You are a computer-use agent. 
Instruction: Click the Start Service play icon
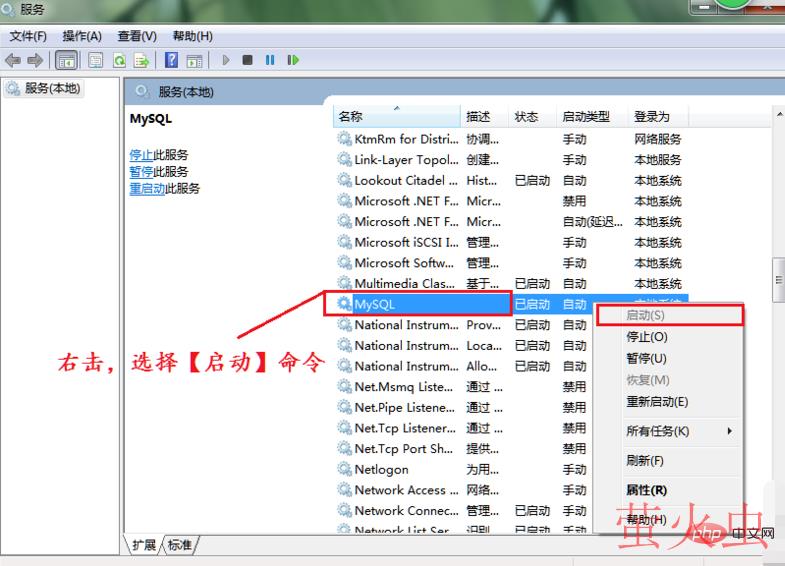[225, 60]
